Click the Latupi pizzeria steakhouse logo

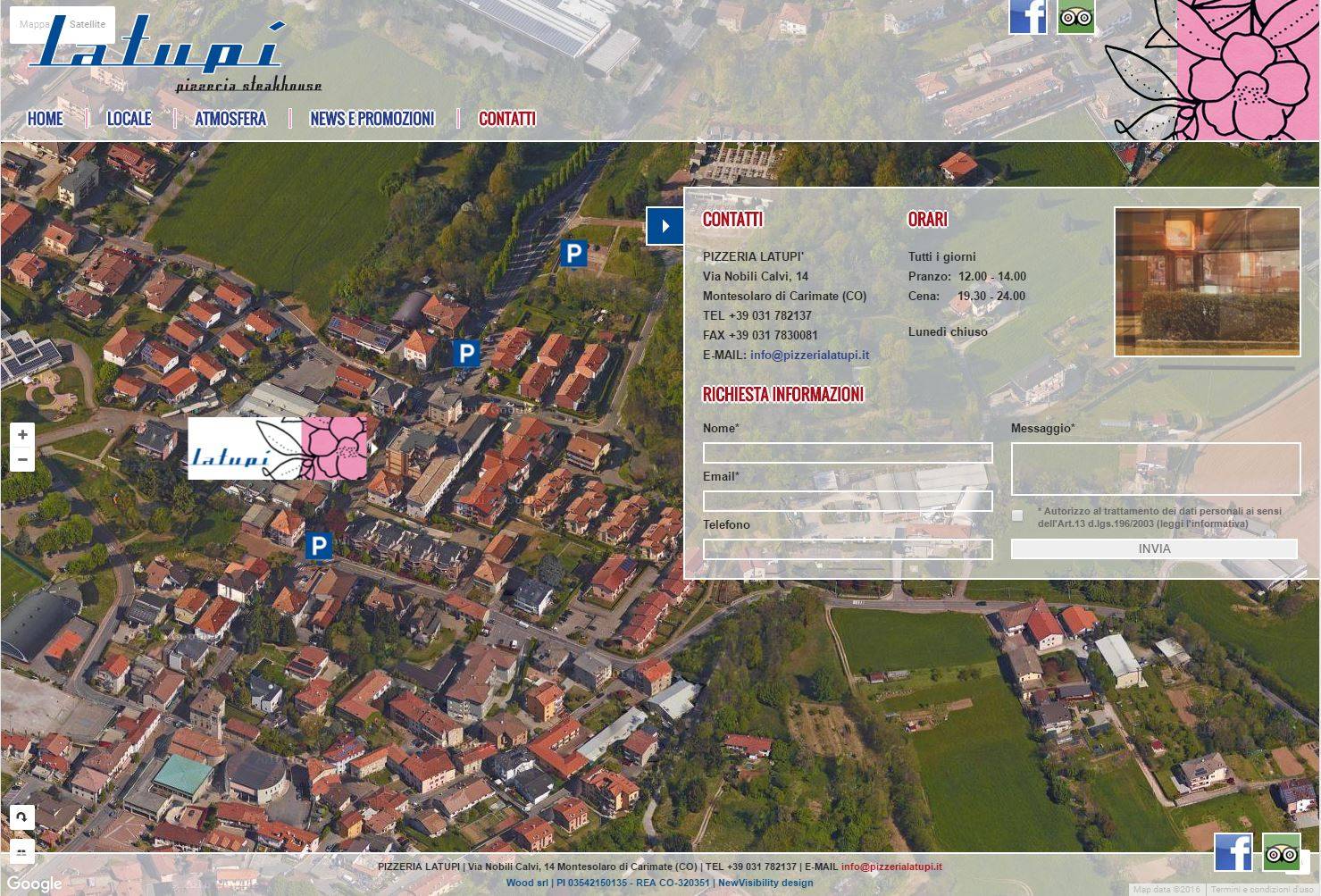174,55
